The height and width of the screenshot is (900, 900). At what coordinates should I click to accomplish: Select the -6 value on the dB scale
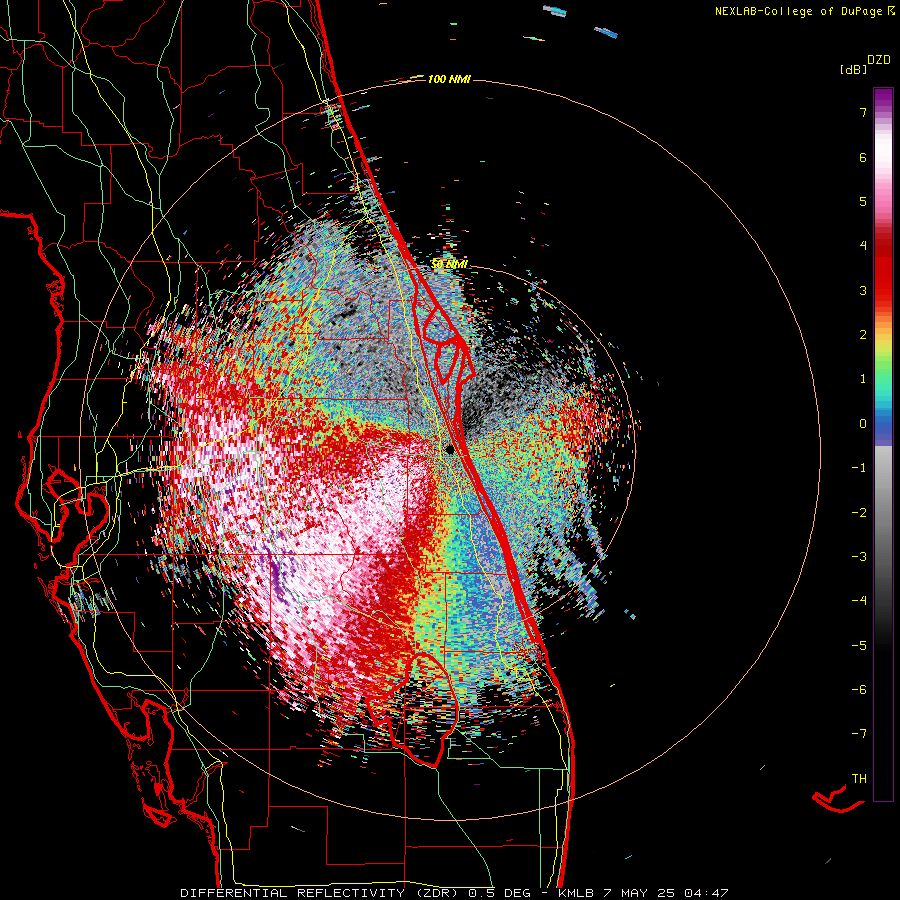coord(859,689)
